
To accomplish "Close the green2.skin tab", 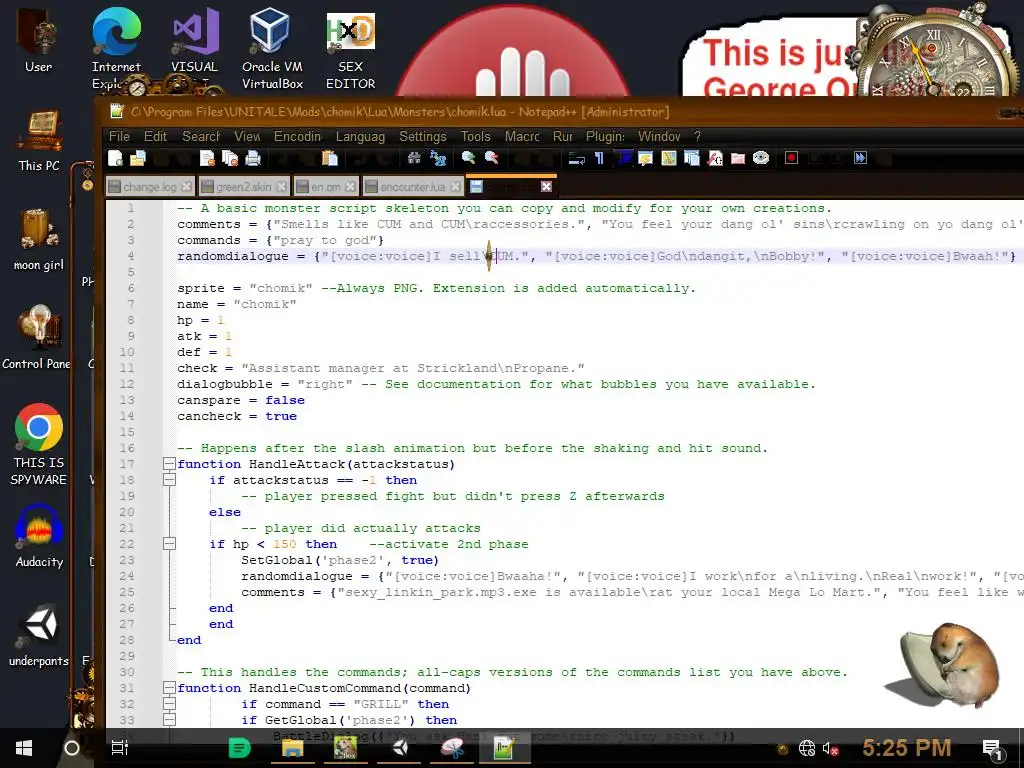I will pos(281,187).
